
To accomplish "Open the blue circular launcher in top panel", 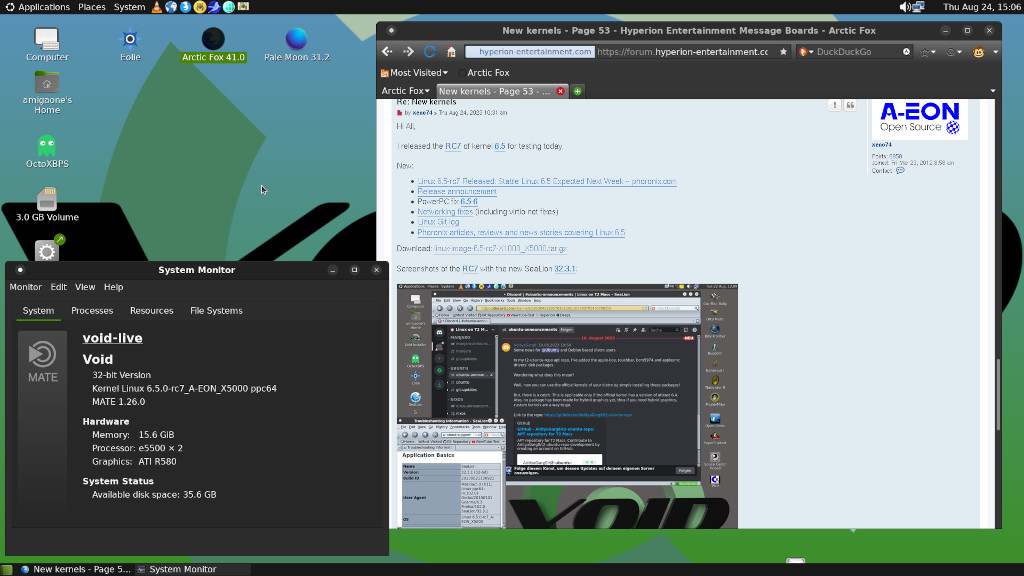I will tap(185, 7).
